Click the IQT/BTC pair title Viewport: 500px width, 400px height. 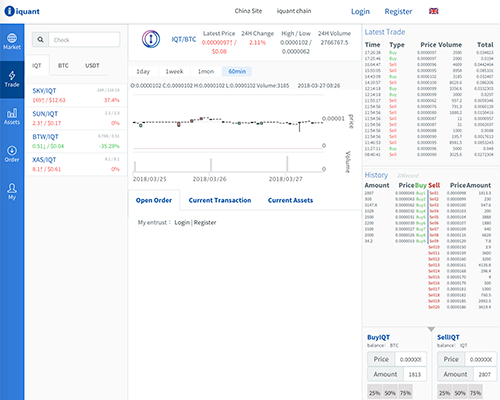click(x=184, y=39)
